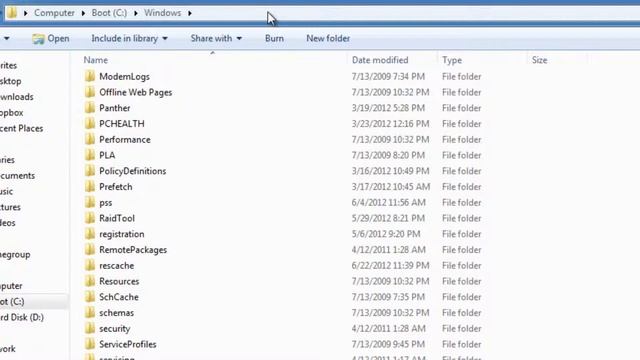Select the Libraries heading in navigation pane
This screenshot has width=640, height=360.
coord(7,160)
